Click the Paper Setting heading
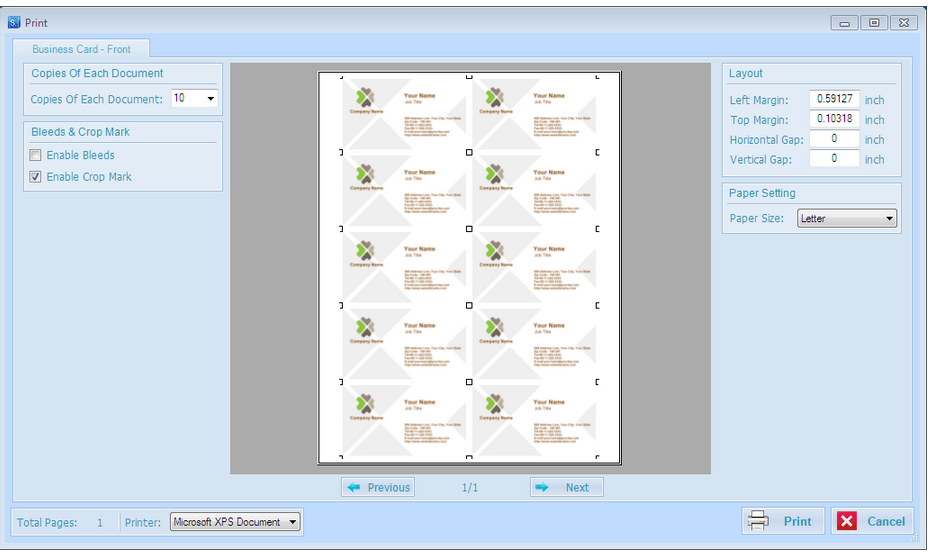The width and height of the screenshot is (932, 552). point(762,193)
